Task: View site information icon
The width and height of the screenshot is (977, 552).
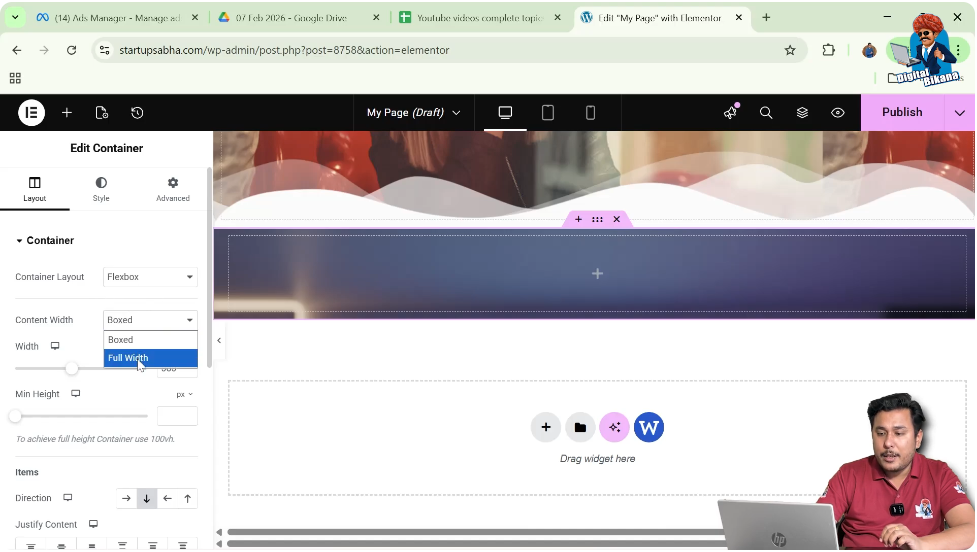Action: click(105, 50)
